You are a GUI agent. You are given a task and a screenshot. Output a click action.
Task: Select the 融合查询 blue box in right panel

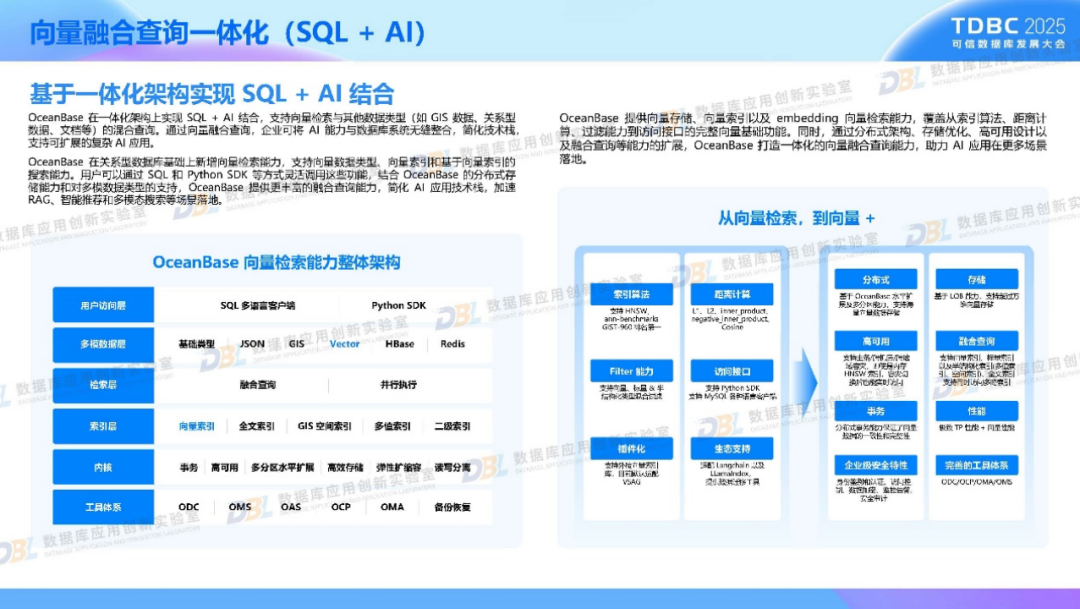pyautogui.click(x=977, y=341)
